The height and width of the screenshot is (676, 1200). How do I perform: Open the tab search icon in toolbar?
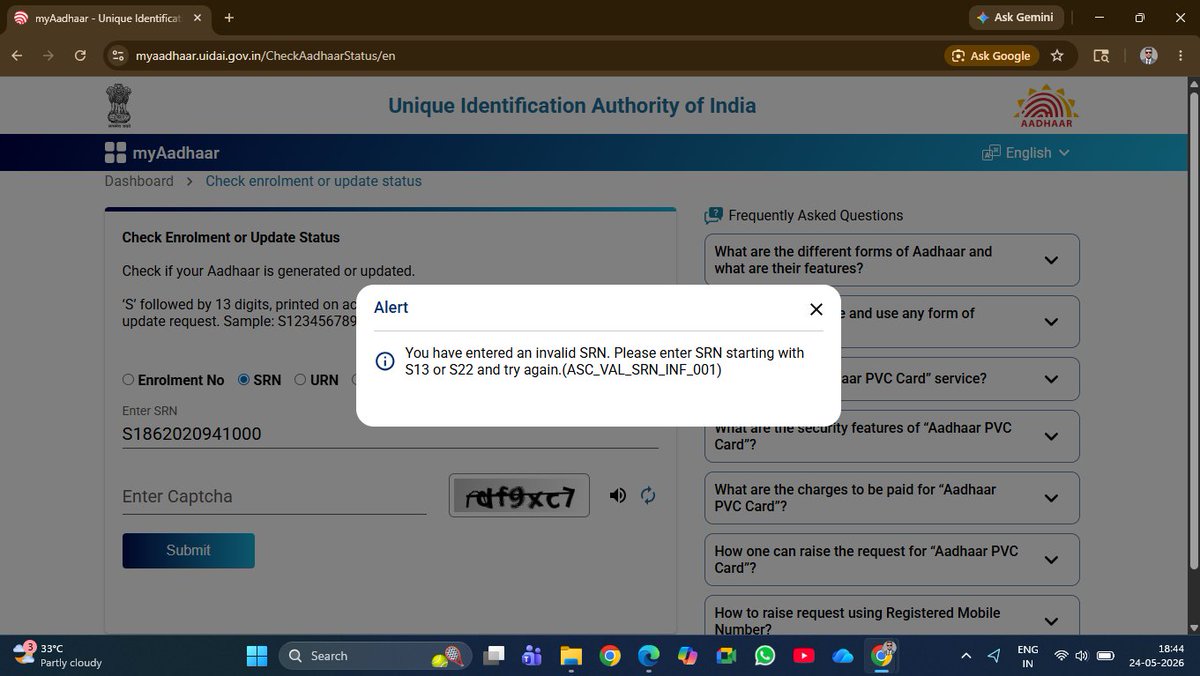click(x=1101, y=56)
